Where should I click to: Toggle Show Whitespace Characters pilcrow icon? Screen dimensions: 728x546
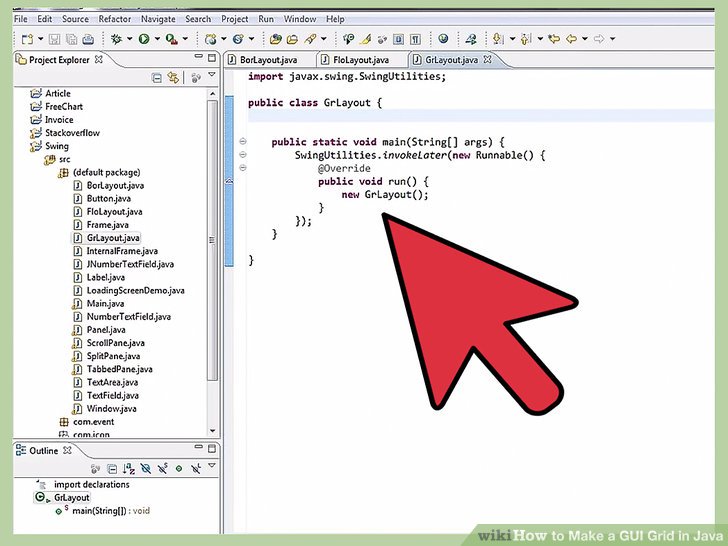tap(416, 39)
